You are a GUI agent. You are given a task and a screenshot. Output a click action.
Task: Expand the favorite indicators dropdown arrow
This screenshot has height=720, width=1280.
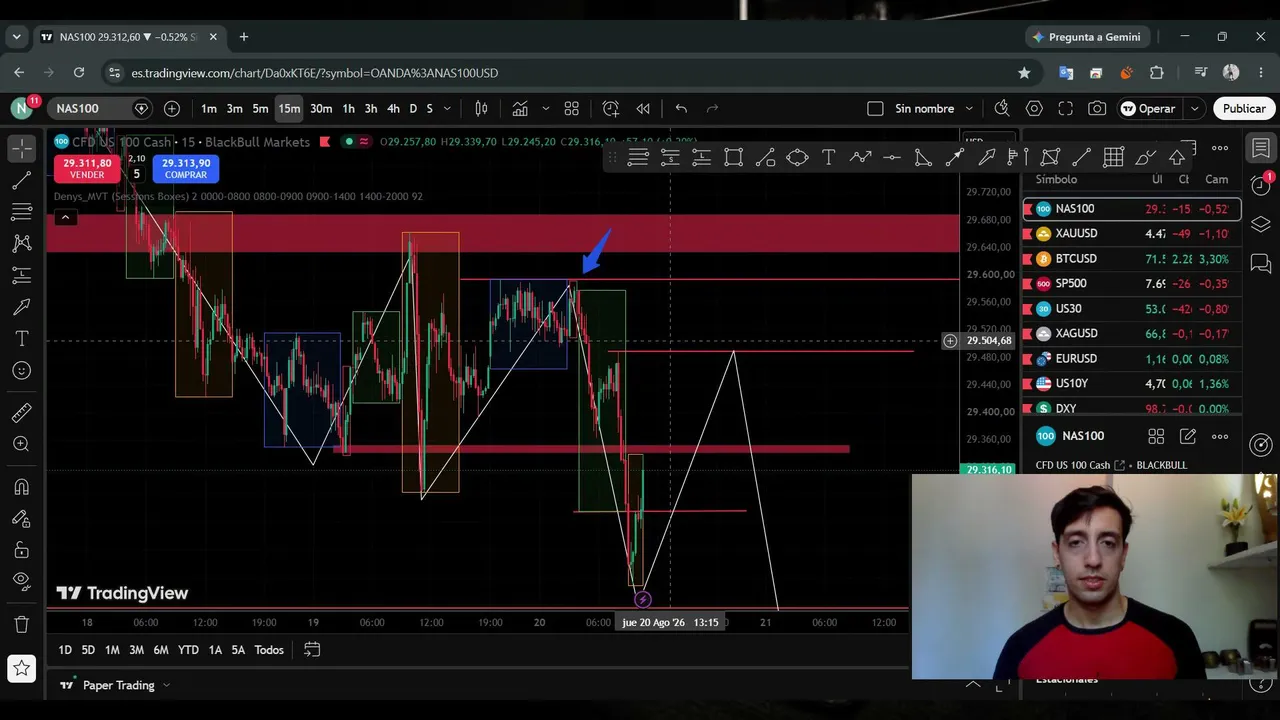click(x=545, y=108)
